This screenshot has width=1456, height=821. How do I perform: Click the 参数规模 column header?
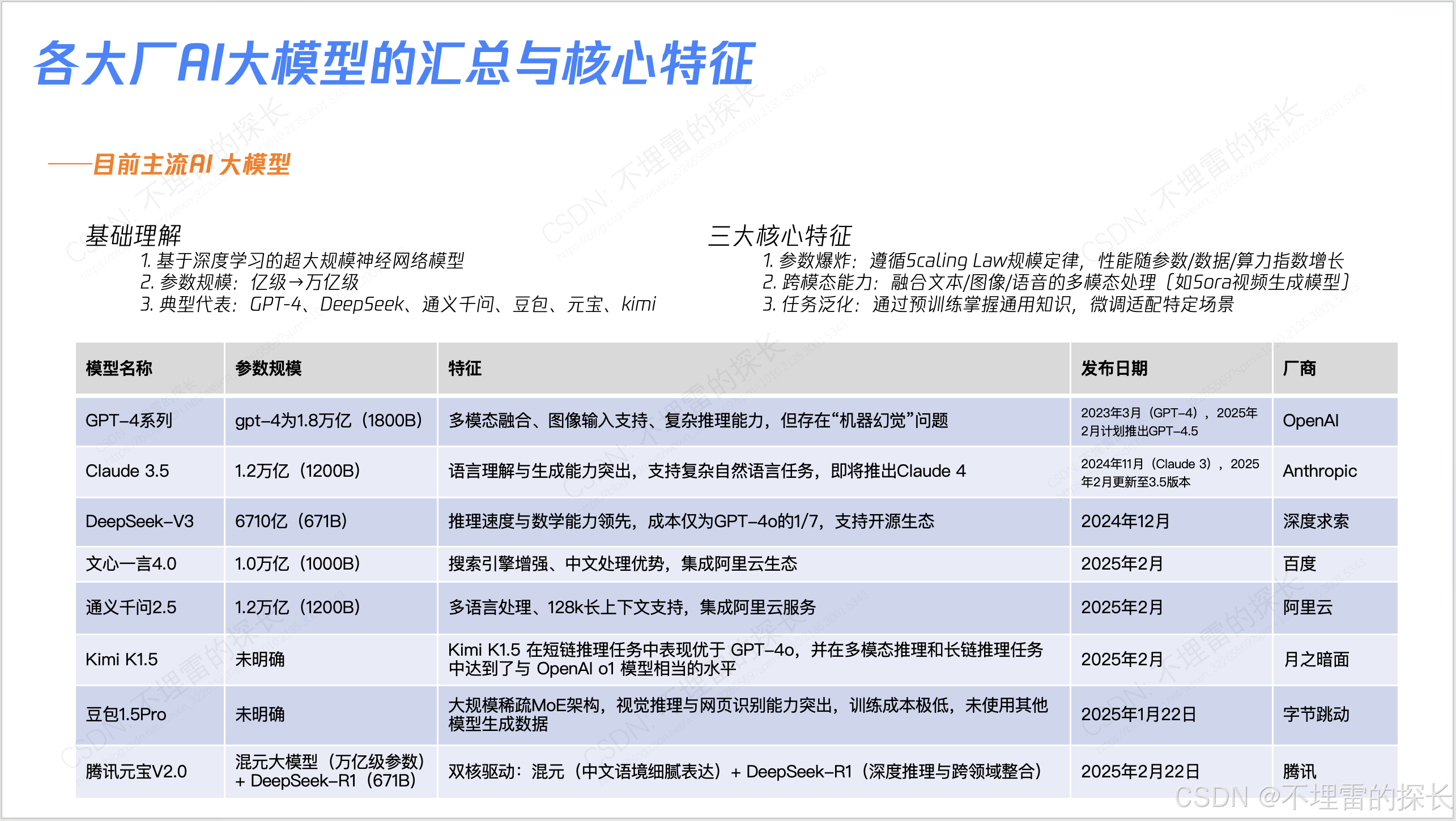269,369
